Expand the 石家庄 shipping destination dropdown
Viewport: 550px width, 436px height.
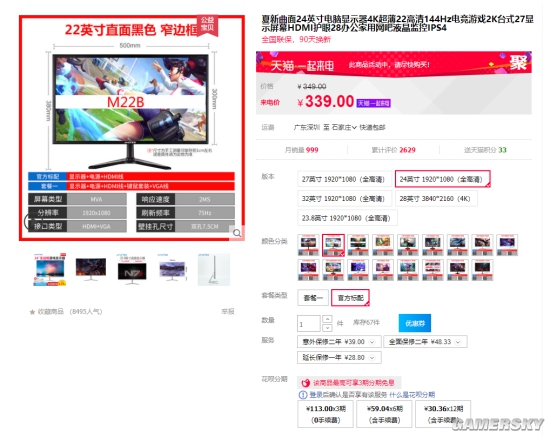pyautogui.click(x=344, y=127)
